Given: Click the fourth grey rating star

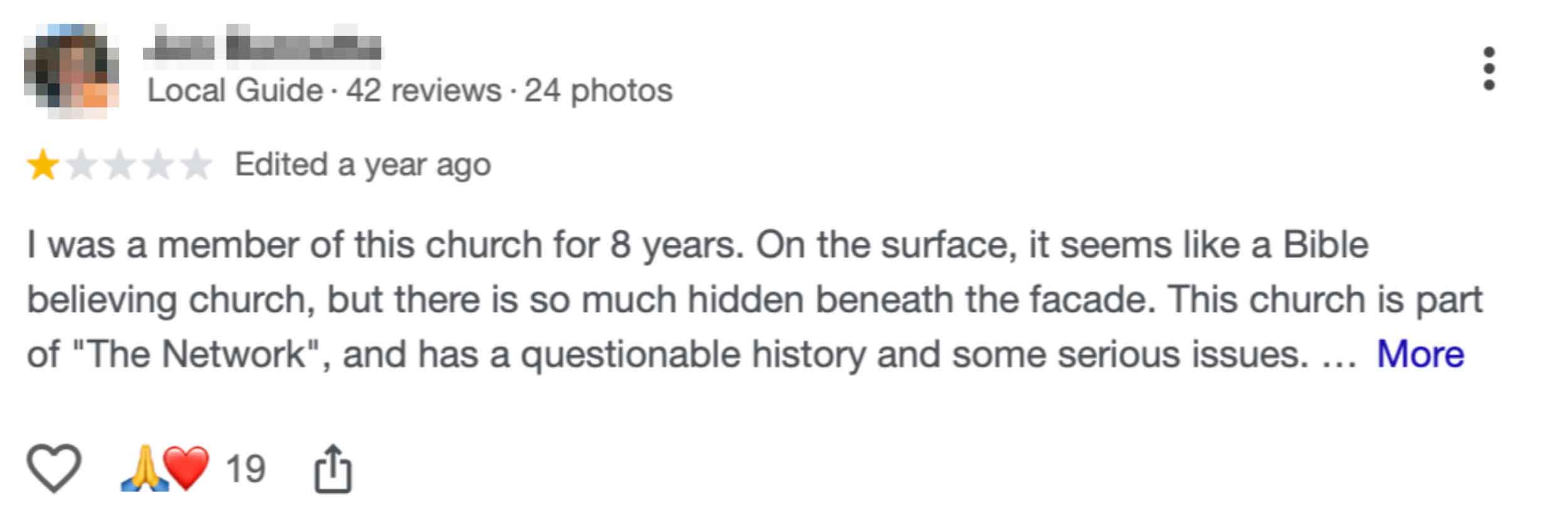Looking at the screenshot, I should click(157, 165).
